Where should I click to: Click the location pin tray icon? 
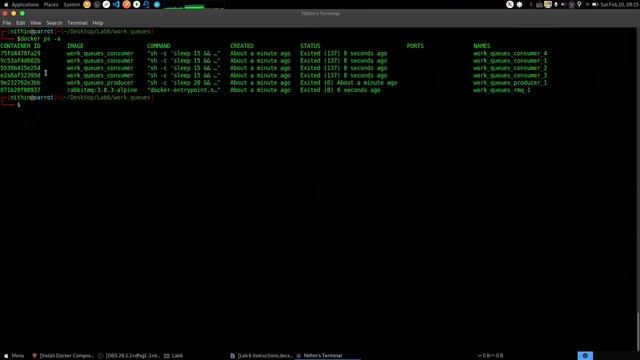pyautogui.click(x=579, y=4)
